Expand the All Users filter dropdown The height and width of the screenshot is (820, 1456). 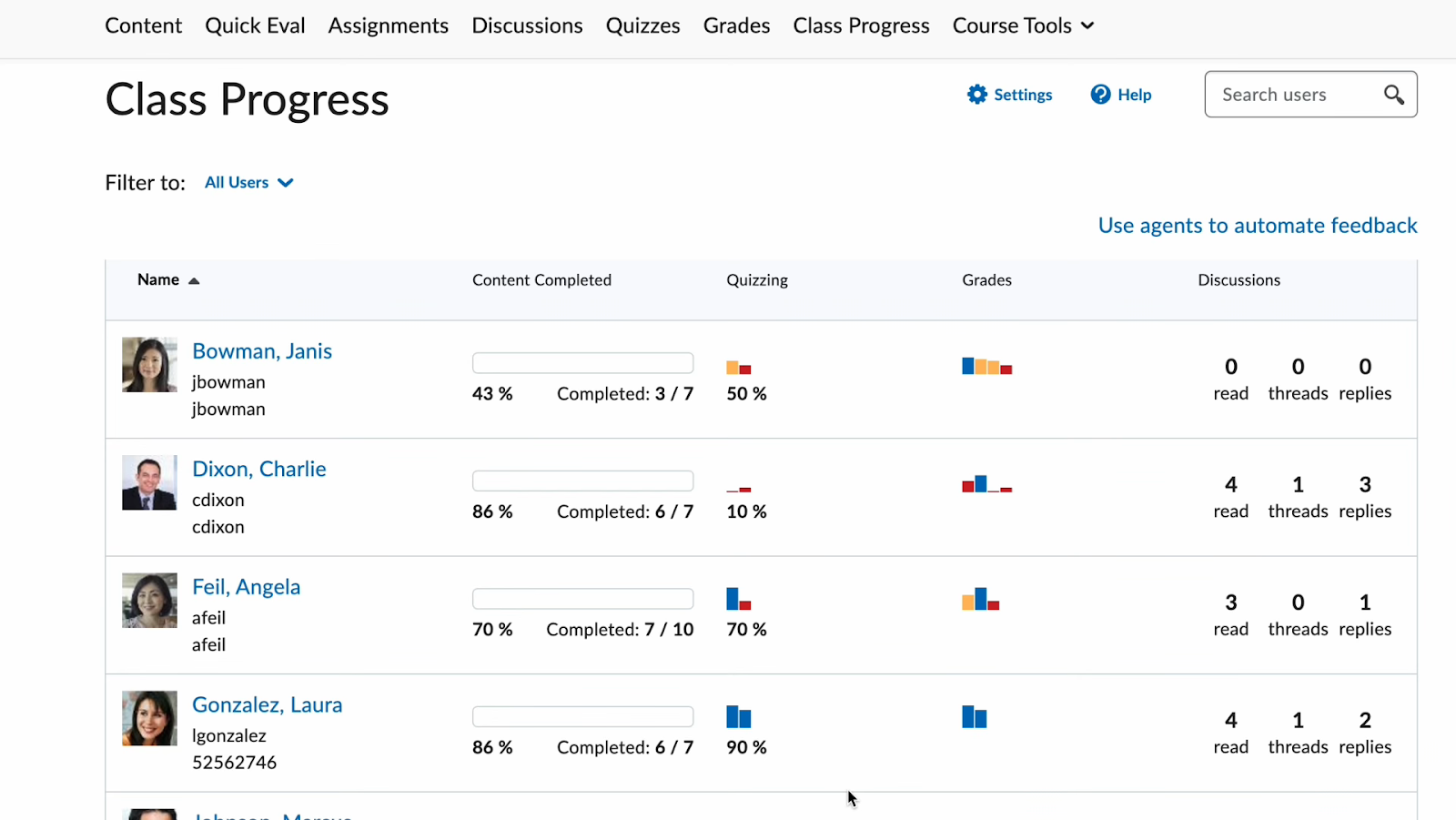(x=248, y=183)
